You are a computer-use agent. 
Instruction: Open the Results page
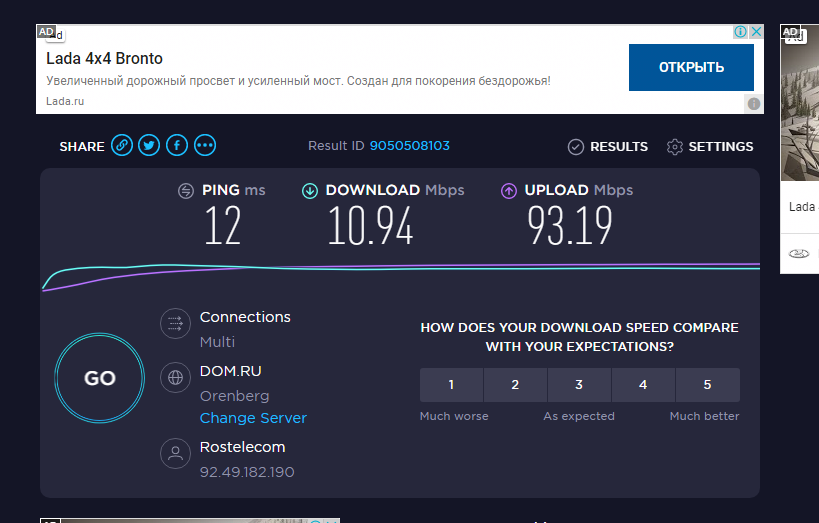click(608, 147)
